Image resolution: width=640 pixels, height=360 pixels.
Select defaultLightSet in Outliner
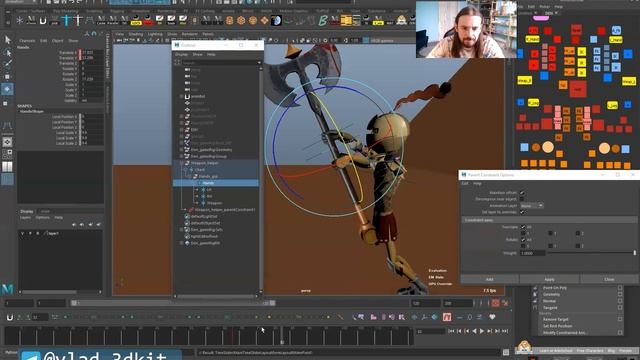point(204,216)
